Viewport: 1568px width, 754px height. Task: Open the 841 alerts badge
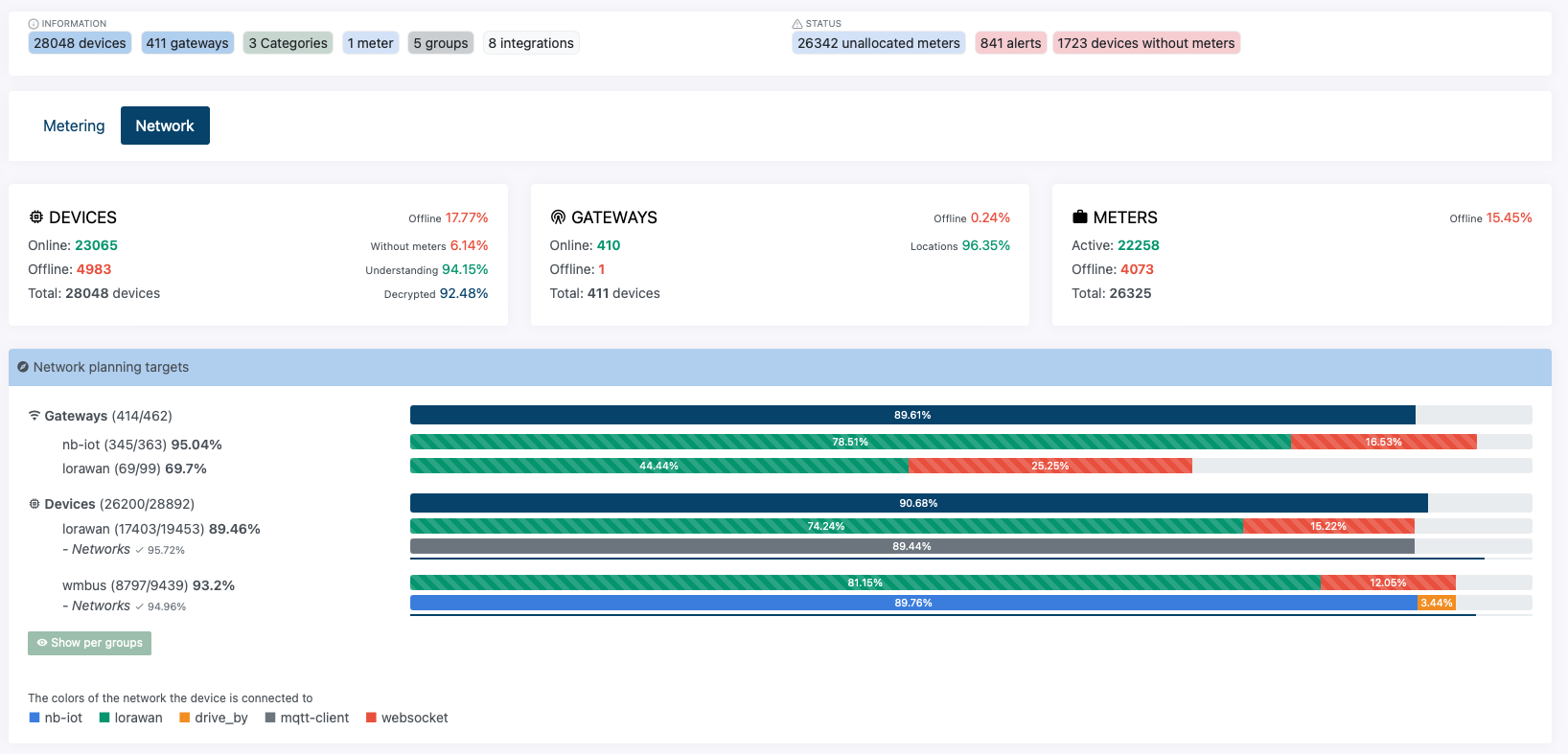point(1010,43)
